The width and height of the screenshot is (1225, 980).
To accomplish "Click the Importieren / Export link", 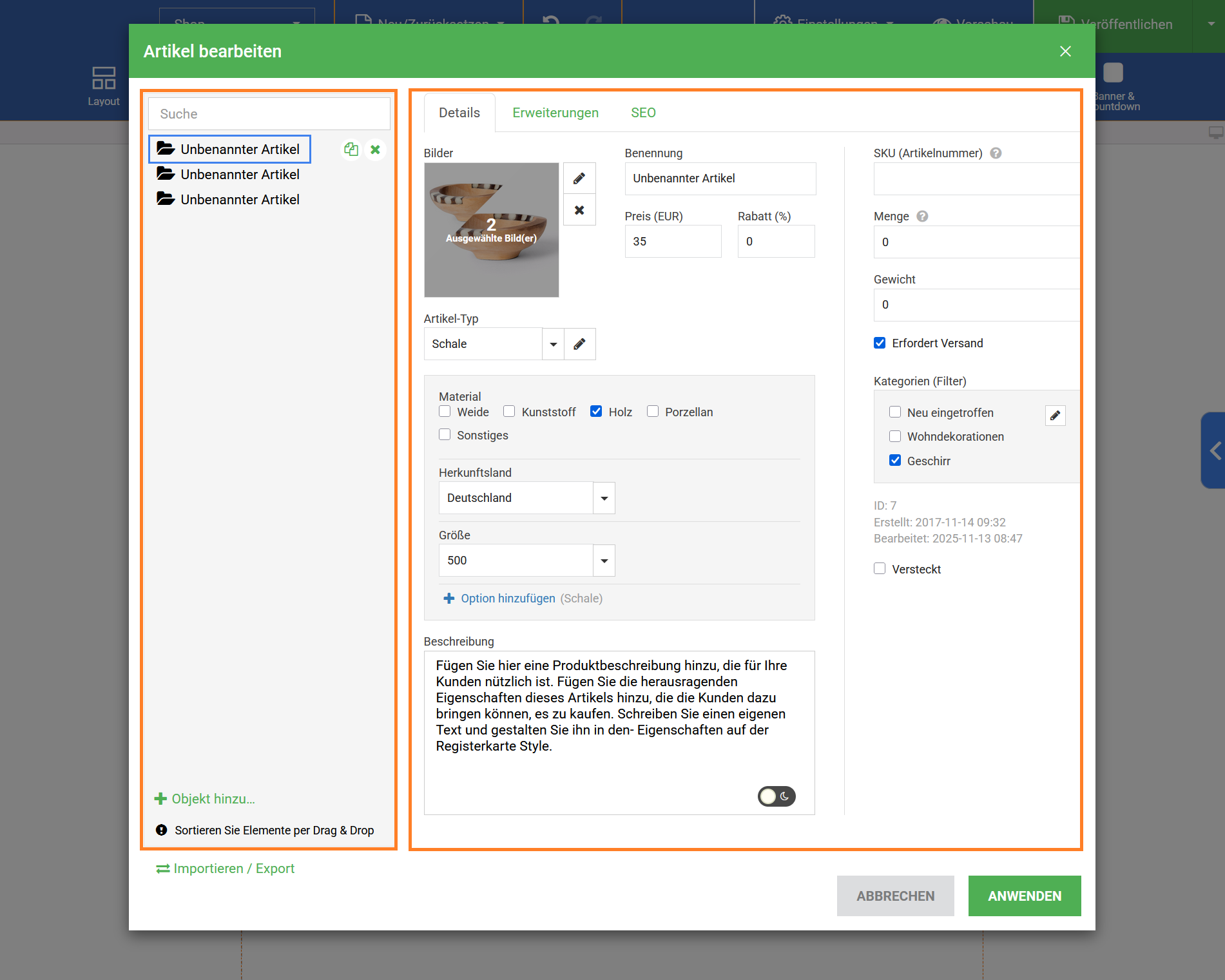I will pos(226,869).
